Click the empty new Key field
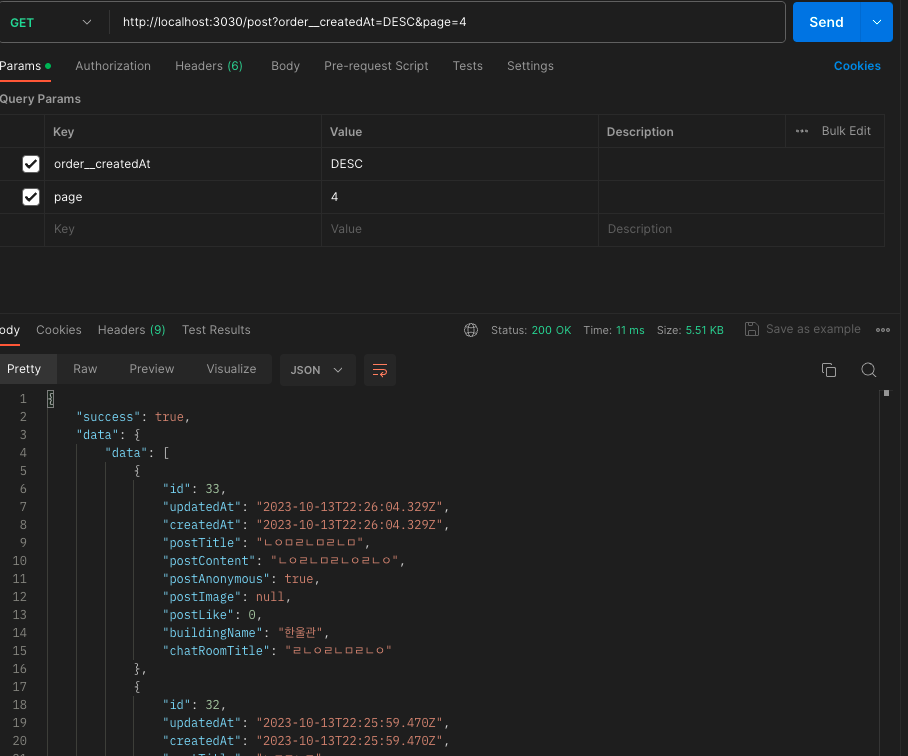 pyautogui.click(x=182, y=229)
